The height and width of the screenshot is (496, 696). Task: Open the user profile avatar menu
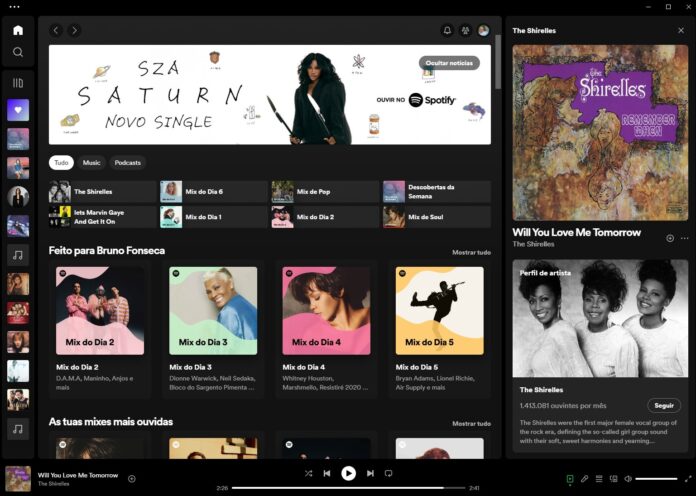pos(484,30)
